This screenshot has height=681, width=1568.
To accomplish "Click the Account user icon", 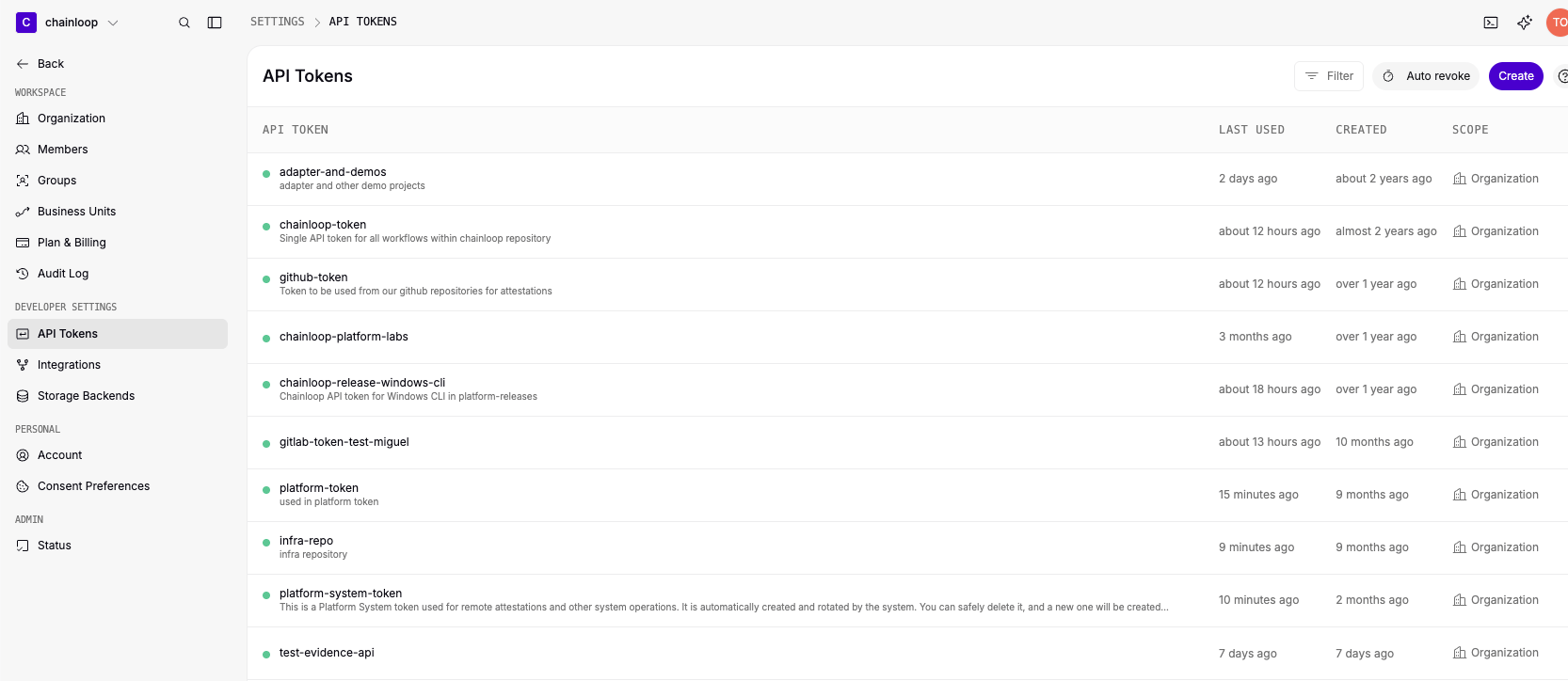I will pos(23,455).
